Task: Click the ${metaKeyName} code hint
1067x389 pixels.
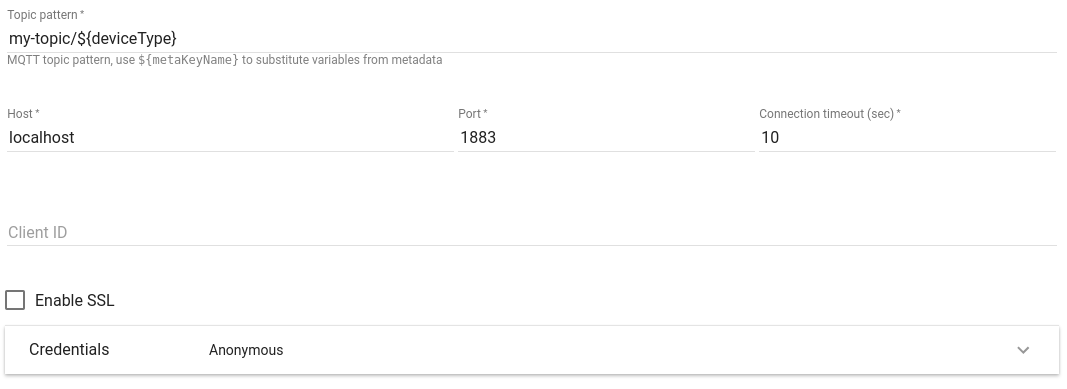Action: tap(188, 60)
